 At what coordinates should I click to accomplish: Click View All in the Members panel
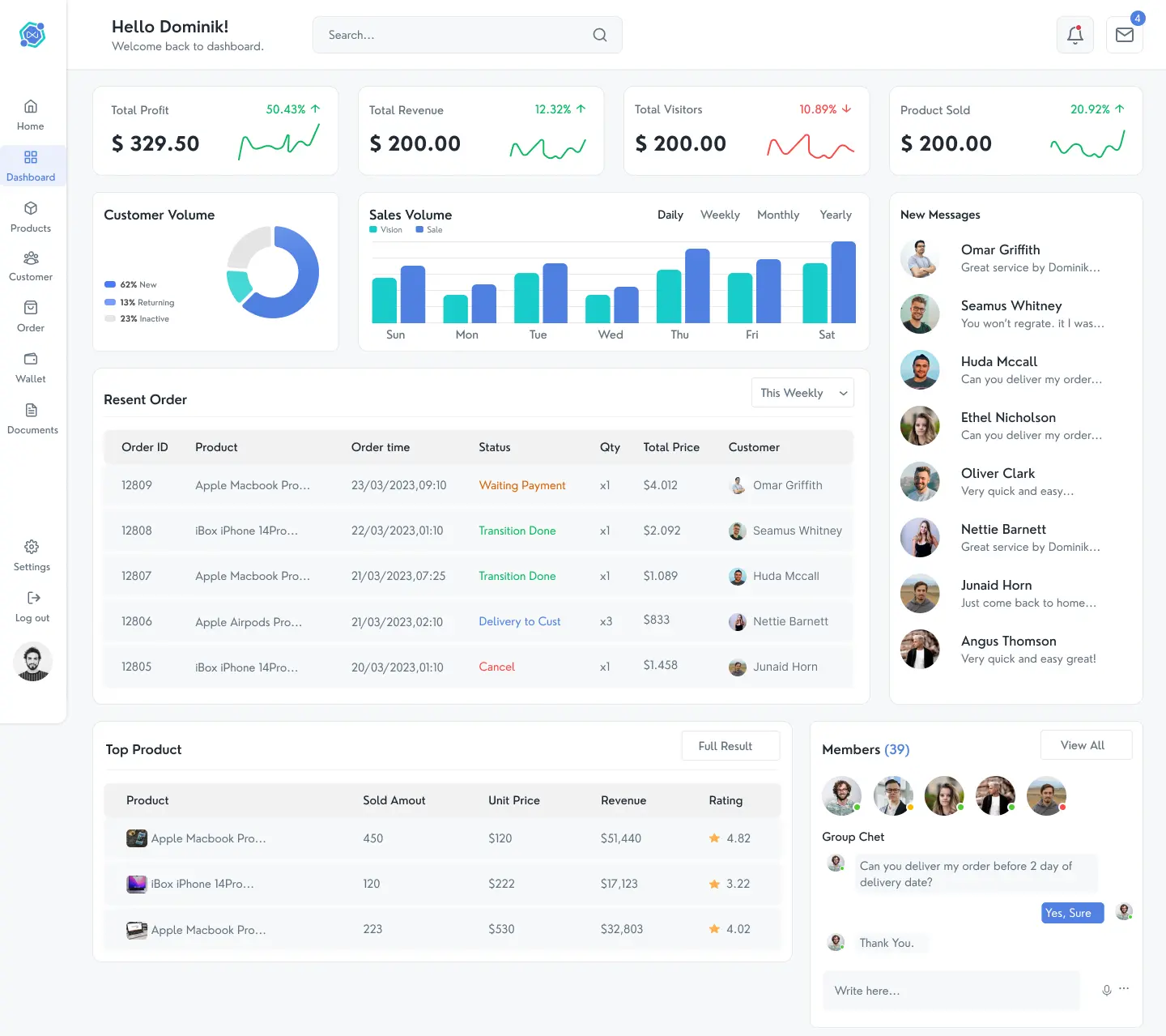[x=1086, y=744]
